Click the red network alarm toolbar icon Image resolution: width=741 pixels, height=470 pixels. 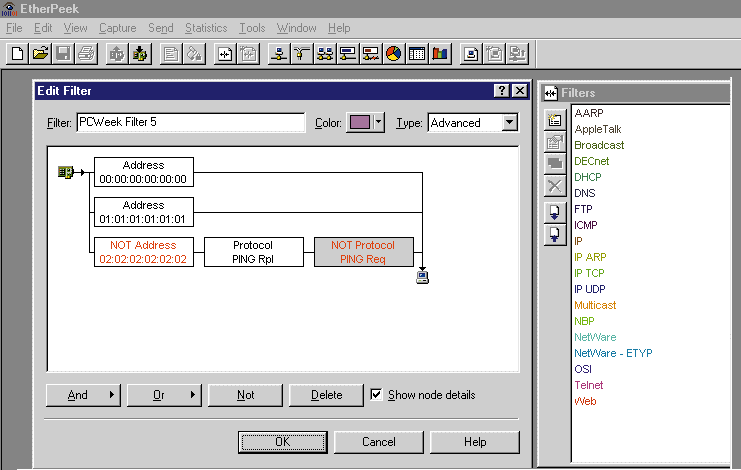tap(370, 53)
